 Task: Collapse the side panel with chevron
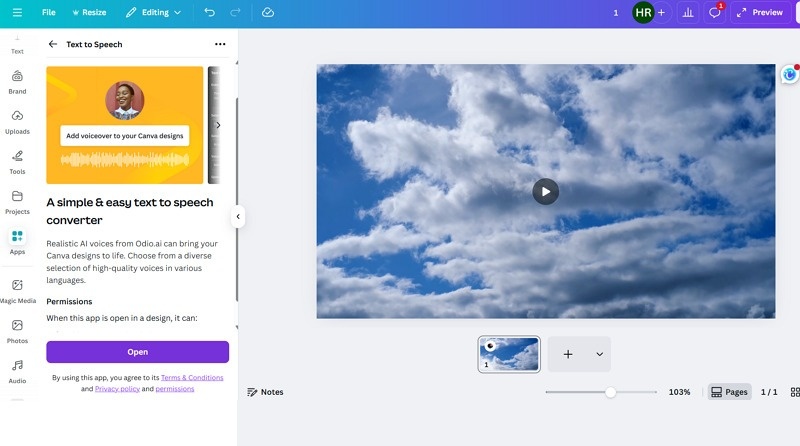click(x=238, y=216)
